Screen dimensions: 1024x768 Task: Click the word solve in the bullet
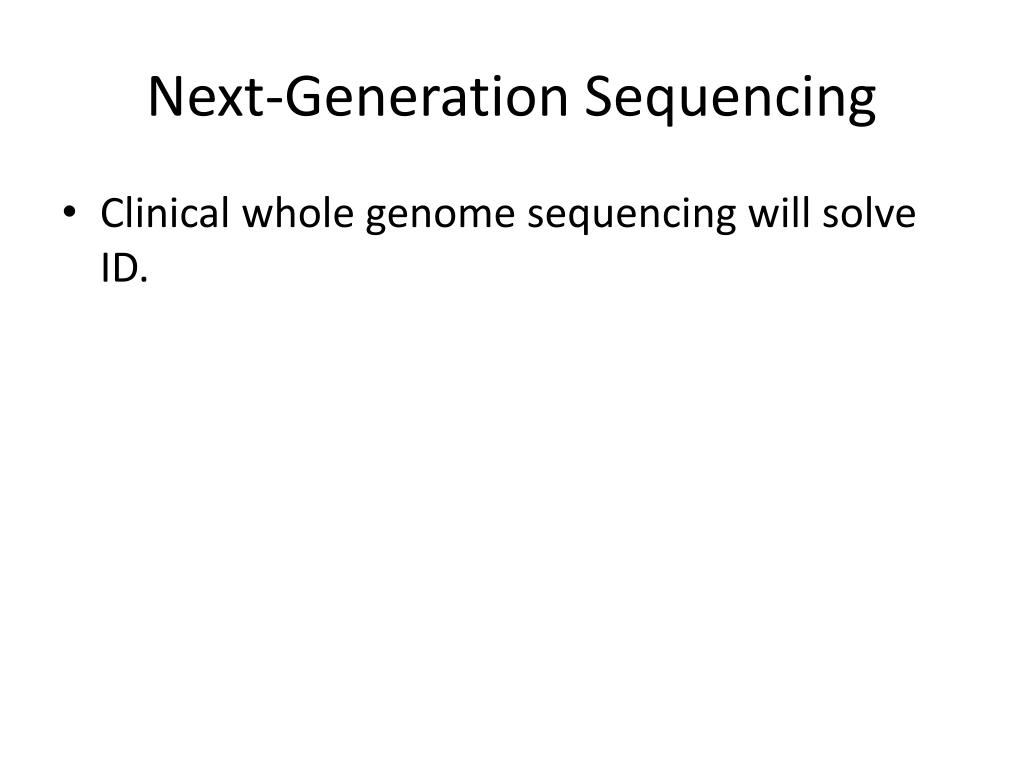tap(869, 213)
